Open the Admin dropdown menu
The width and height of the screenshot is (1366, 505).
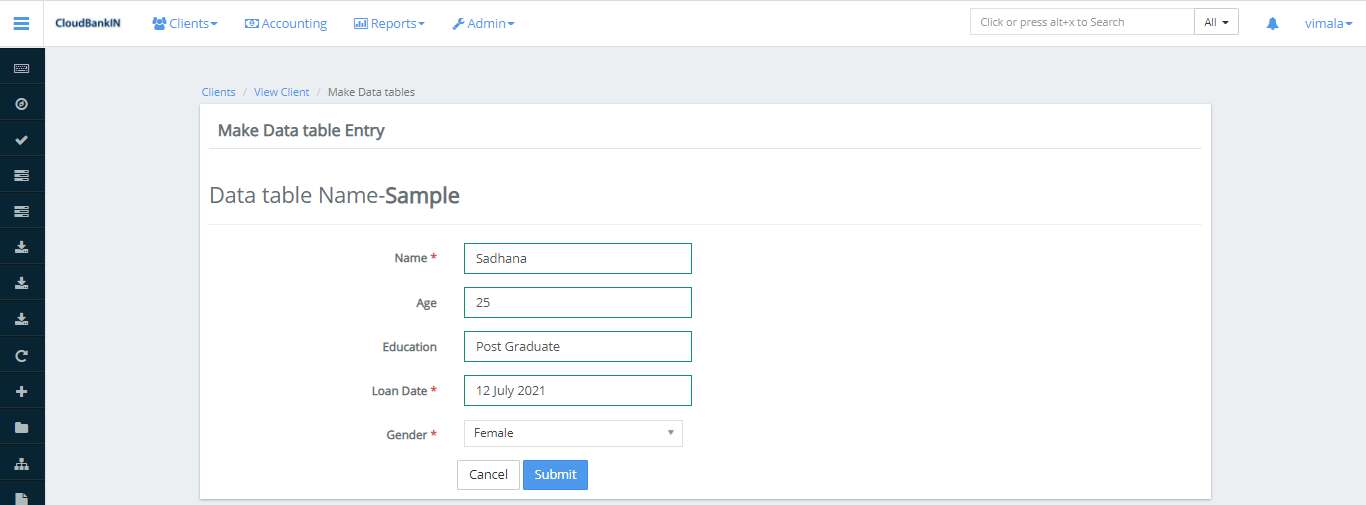pyautogui.click(x=483, y=23)
